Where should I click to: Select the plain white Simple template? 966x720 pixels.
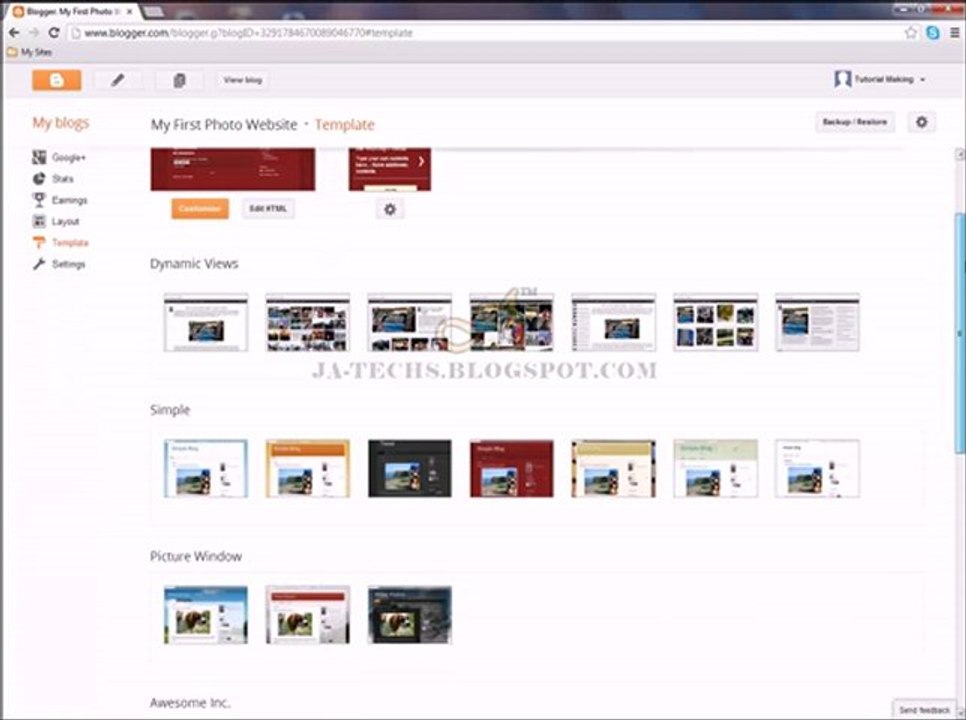click(818, 469)
